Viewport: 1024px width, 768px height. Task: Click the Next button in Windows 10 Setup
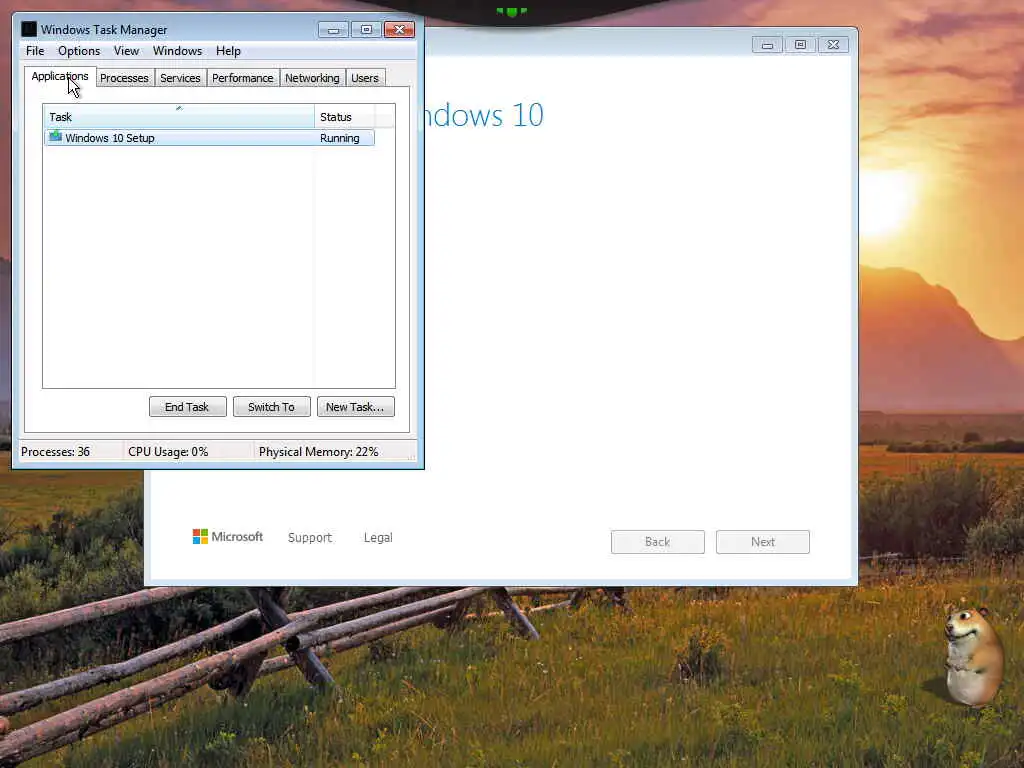tap(763, 542)
